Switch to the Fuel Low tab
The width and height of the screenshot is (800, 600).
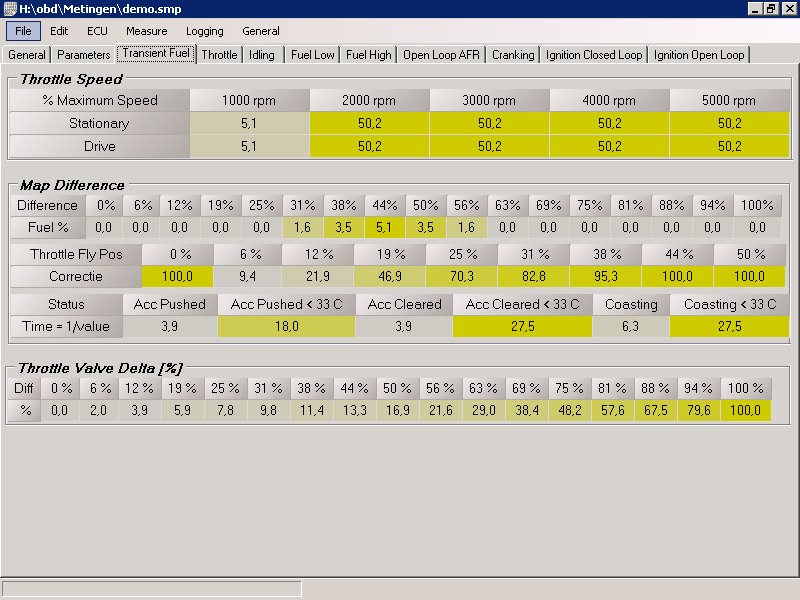point(312,55)
